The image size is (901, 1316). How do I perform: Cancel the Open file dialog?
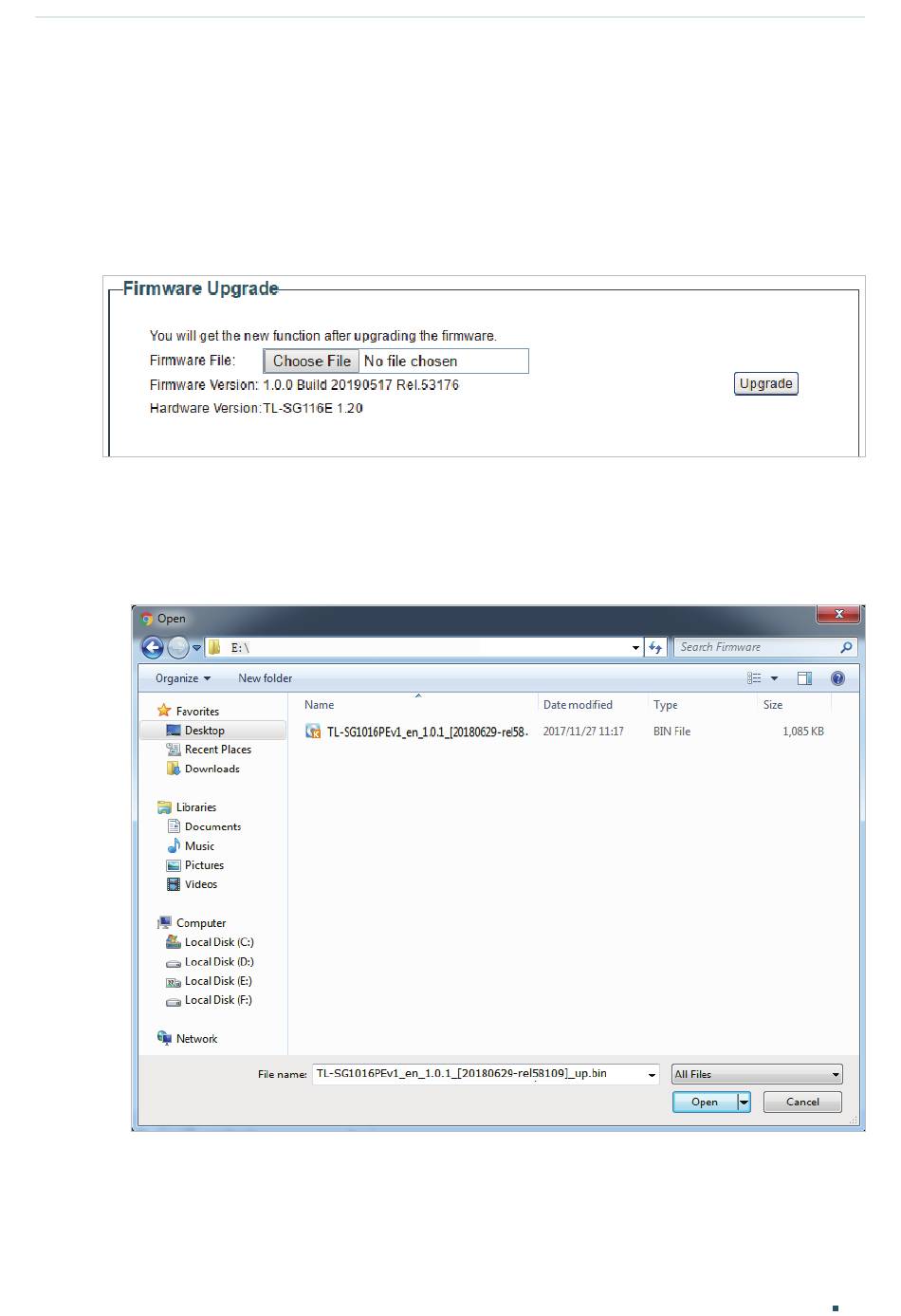802,1102
